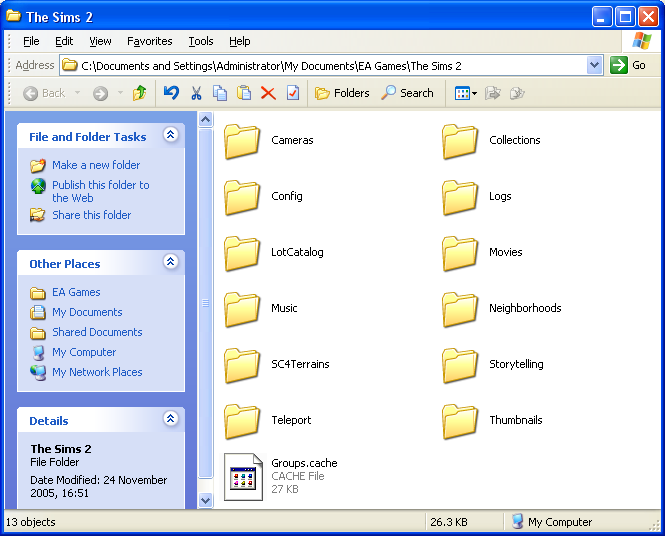
Task: Click the Undo toolbar icon
Action: click(171, 93)
